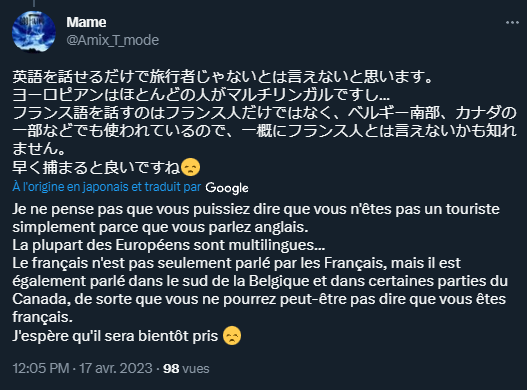Click line "simplement parce que vous parlez anglais"

click(x=160, y=227)
